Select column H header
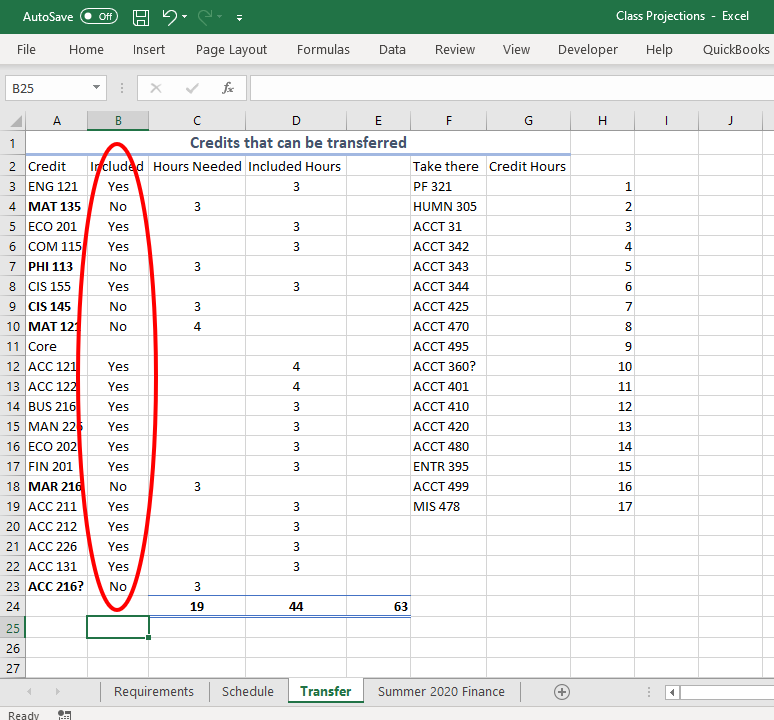The image size is (774, 720). click(602, 121)
